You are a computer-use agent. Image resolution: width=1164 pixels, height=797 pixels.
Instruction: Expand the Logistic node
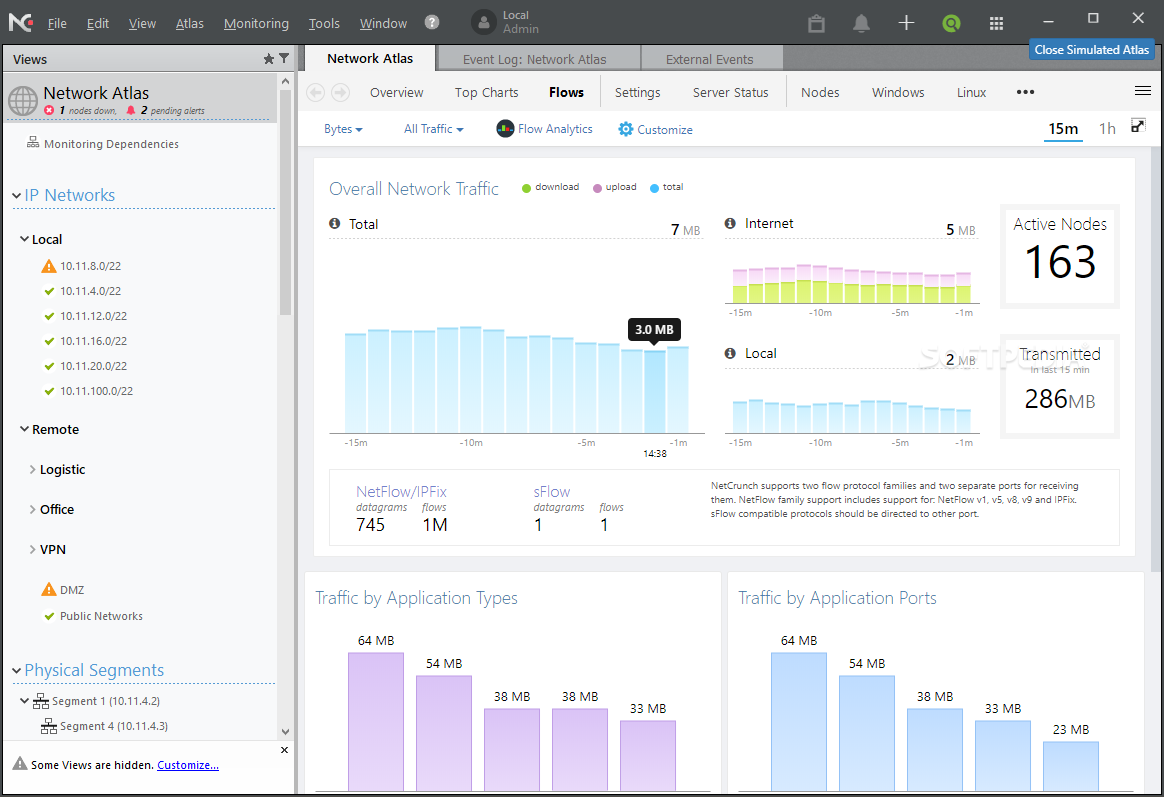click(33, 469)
